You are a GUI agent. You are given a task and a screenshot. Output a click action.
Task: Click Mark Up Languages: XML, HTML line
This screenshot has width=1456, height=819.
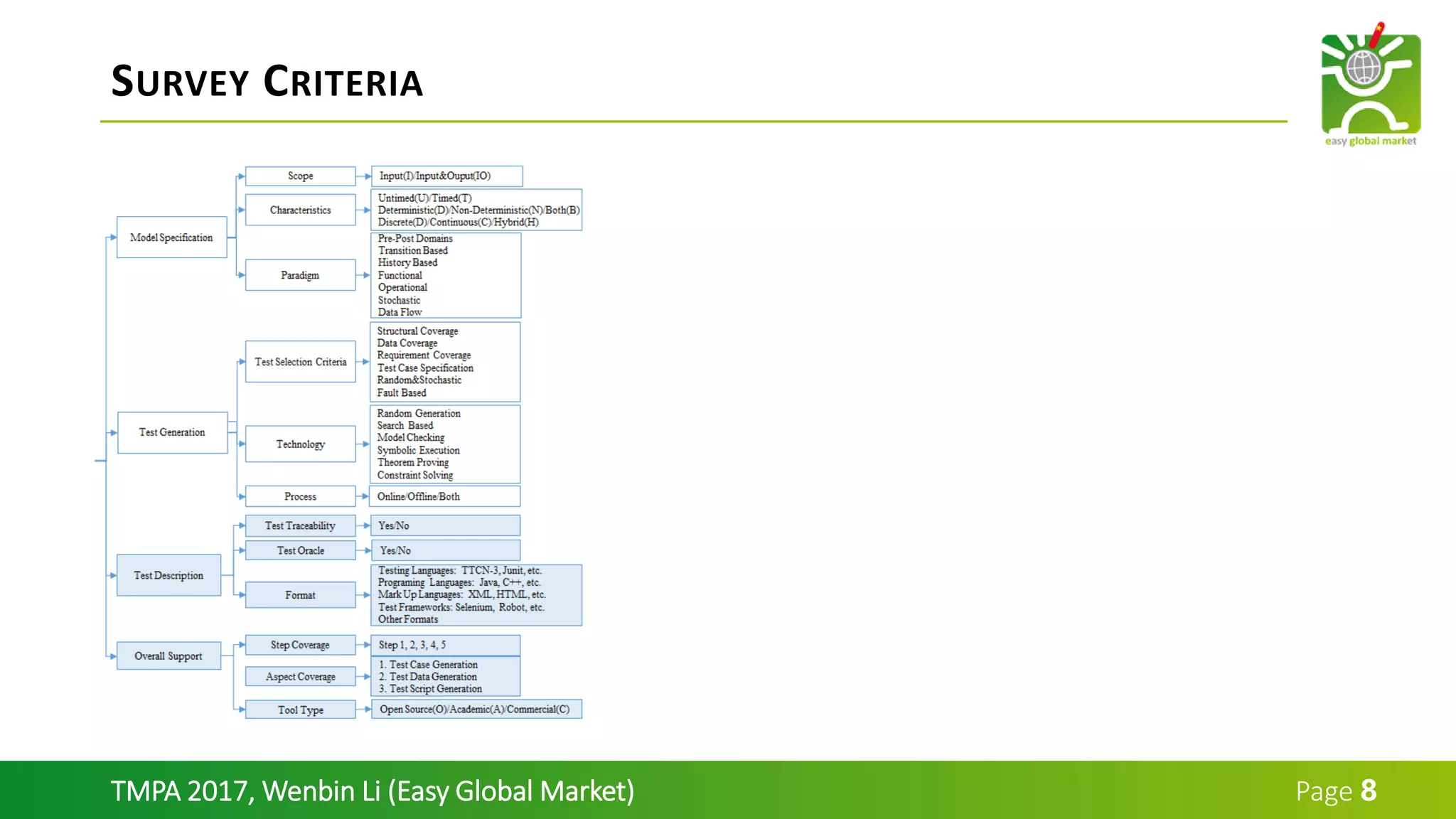click(462, 595)
